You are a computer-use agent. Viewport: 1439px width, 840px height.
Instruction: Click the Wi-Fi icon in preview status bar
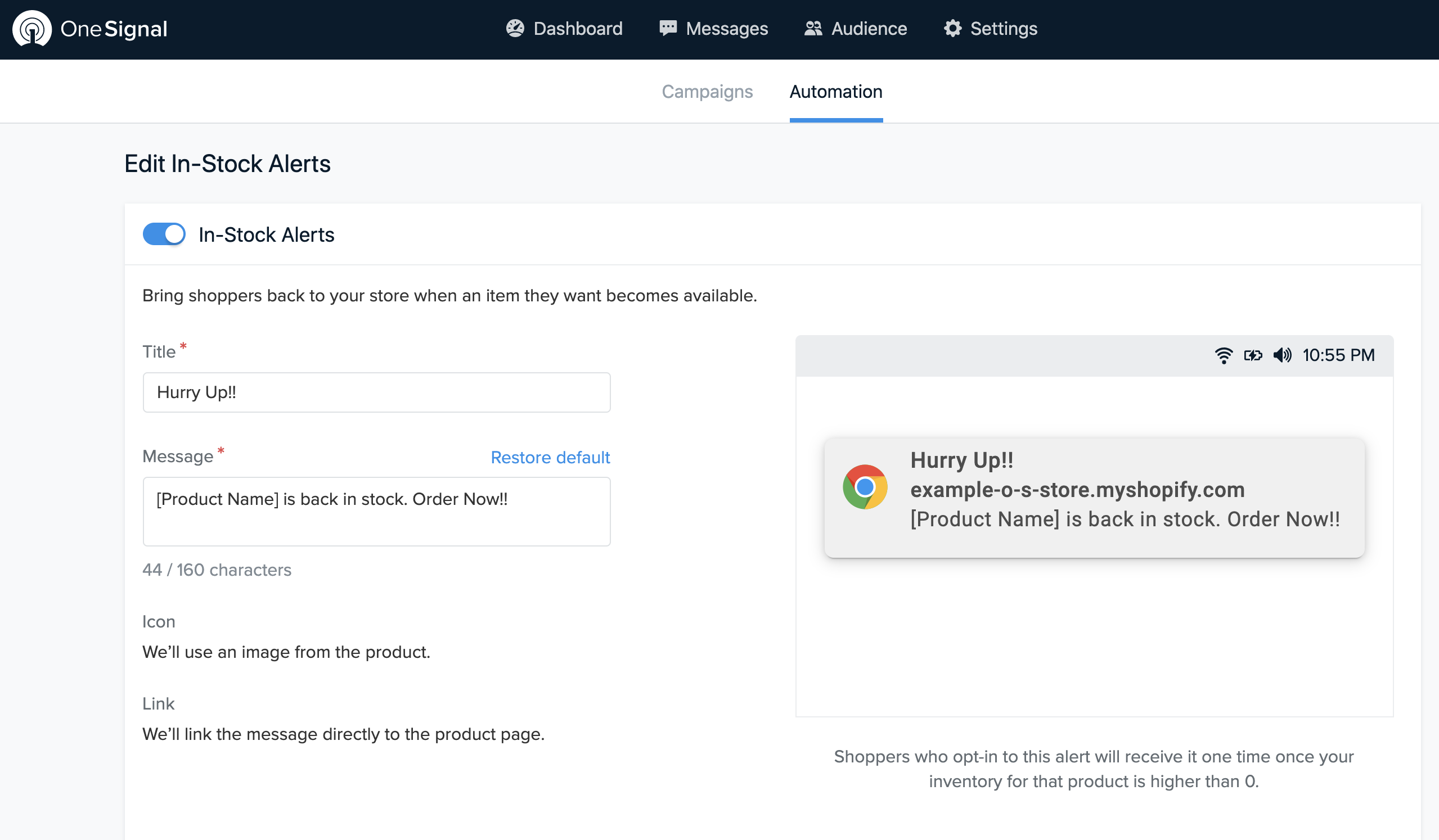point(1223,355)
